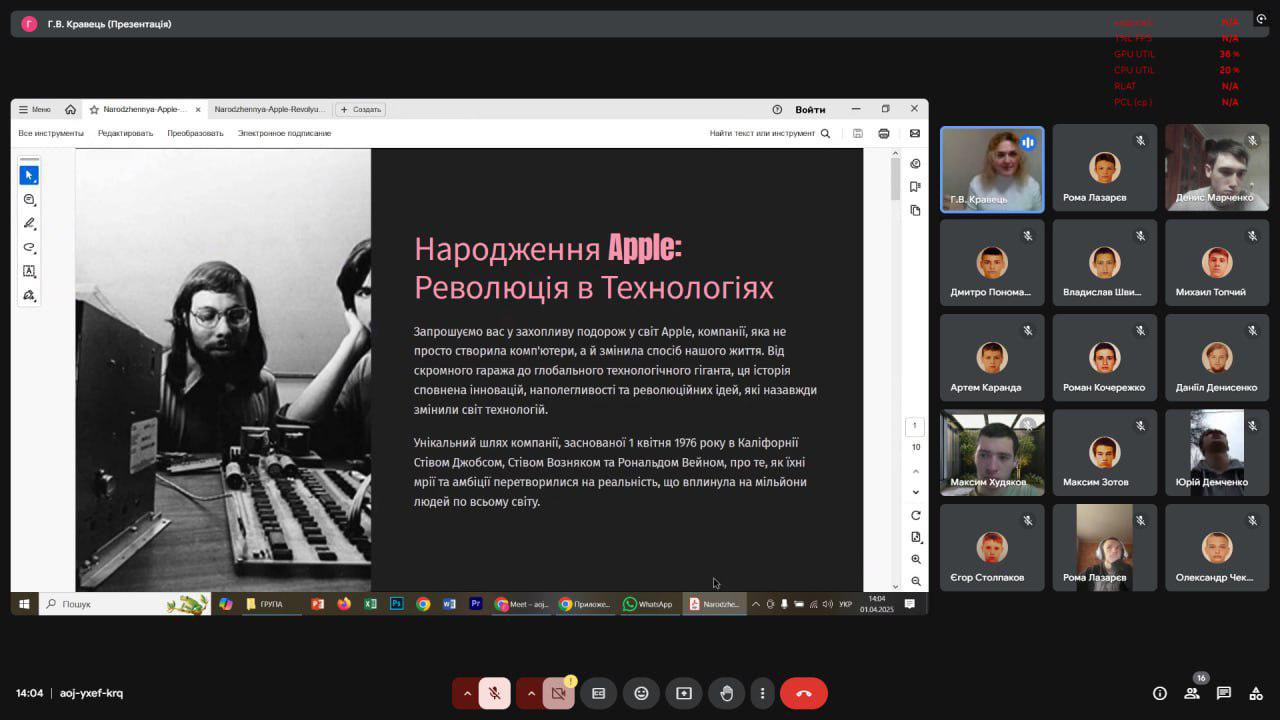Open more options three dots menu
Image resolution: width=1280 pixels, height=720 pixels.
762,693
